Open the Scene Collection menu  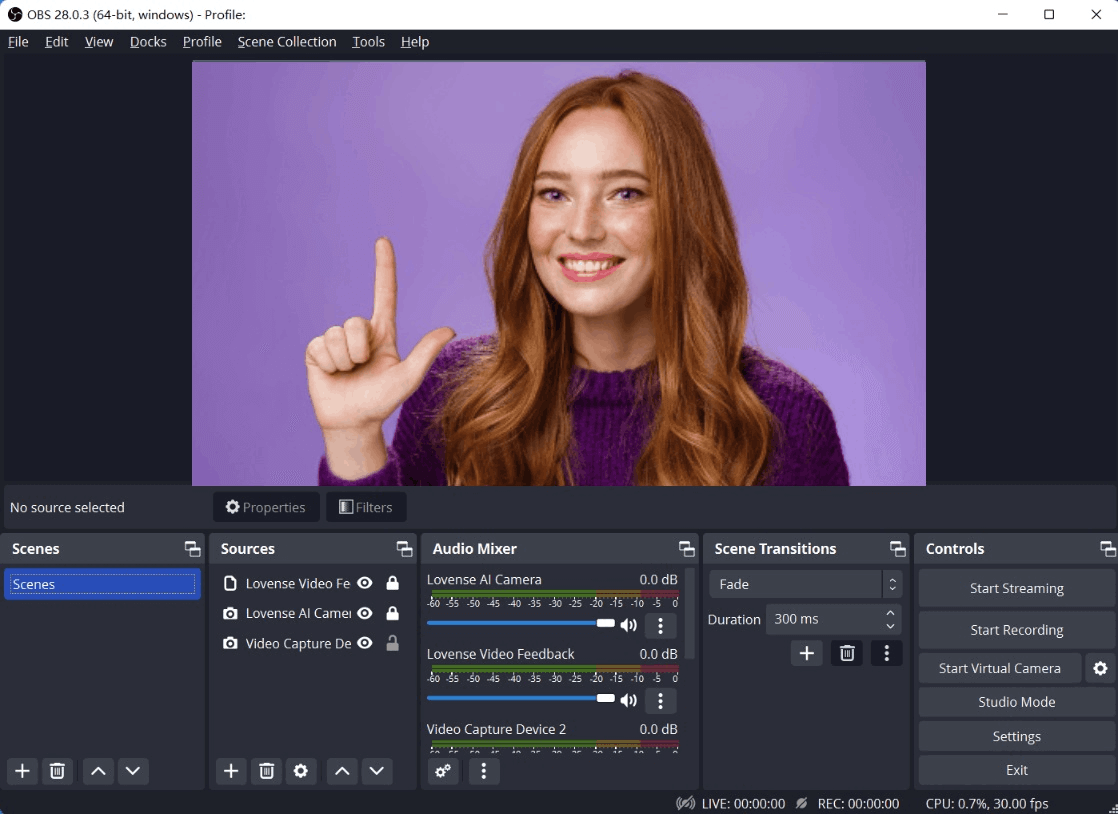286,42
